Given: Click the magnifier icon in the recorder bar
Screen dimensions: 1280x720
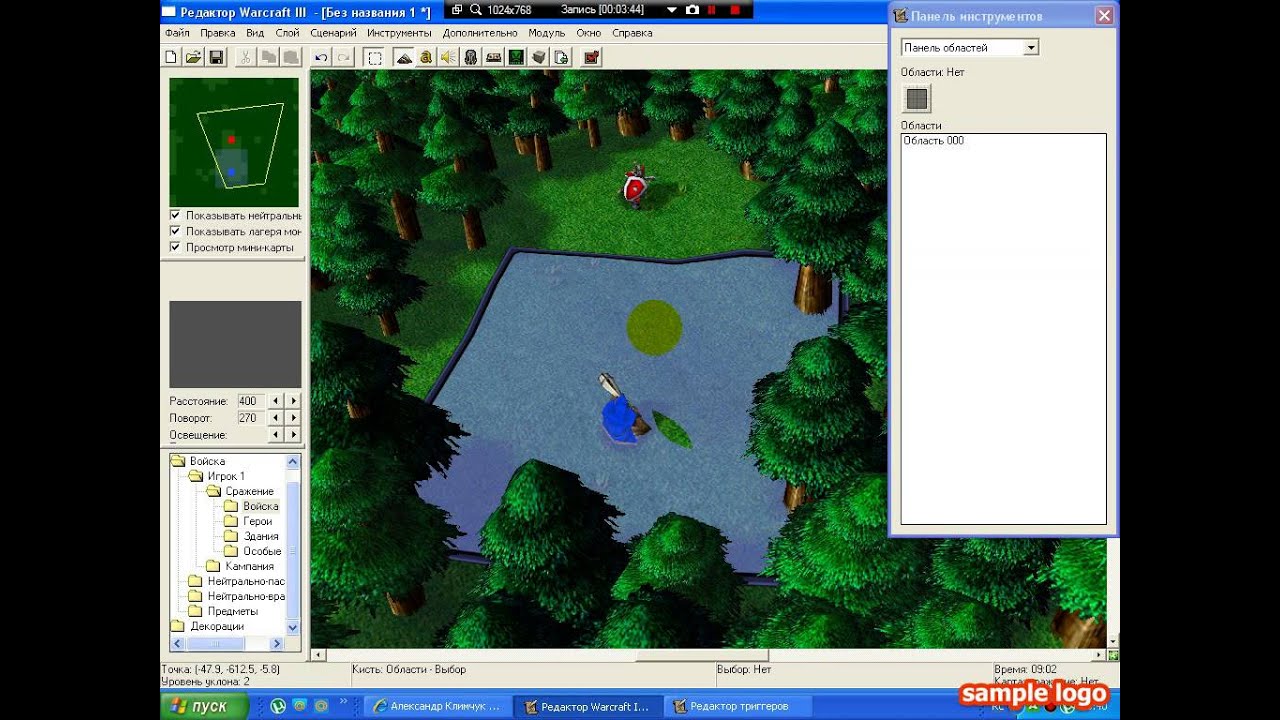Looking at the screenshot, I should 477,10.
